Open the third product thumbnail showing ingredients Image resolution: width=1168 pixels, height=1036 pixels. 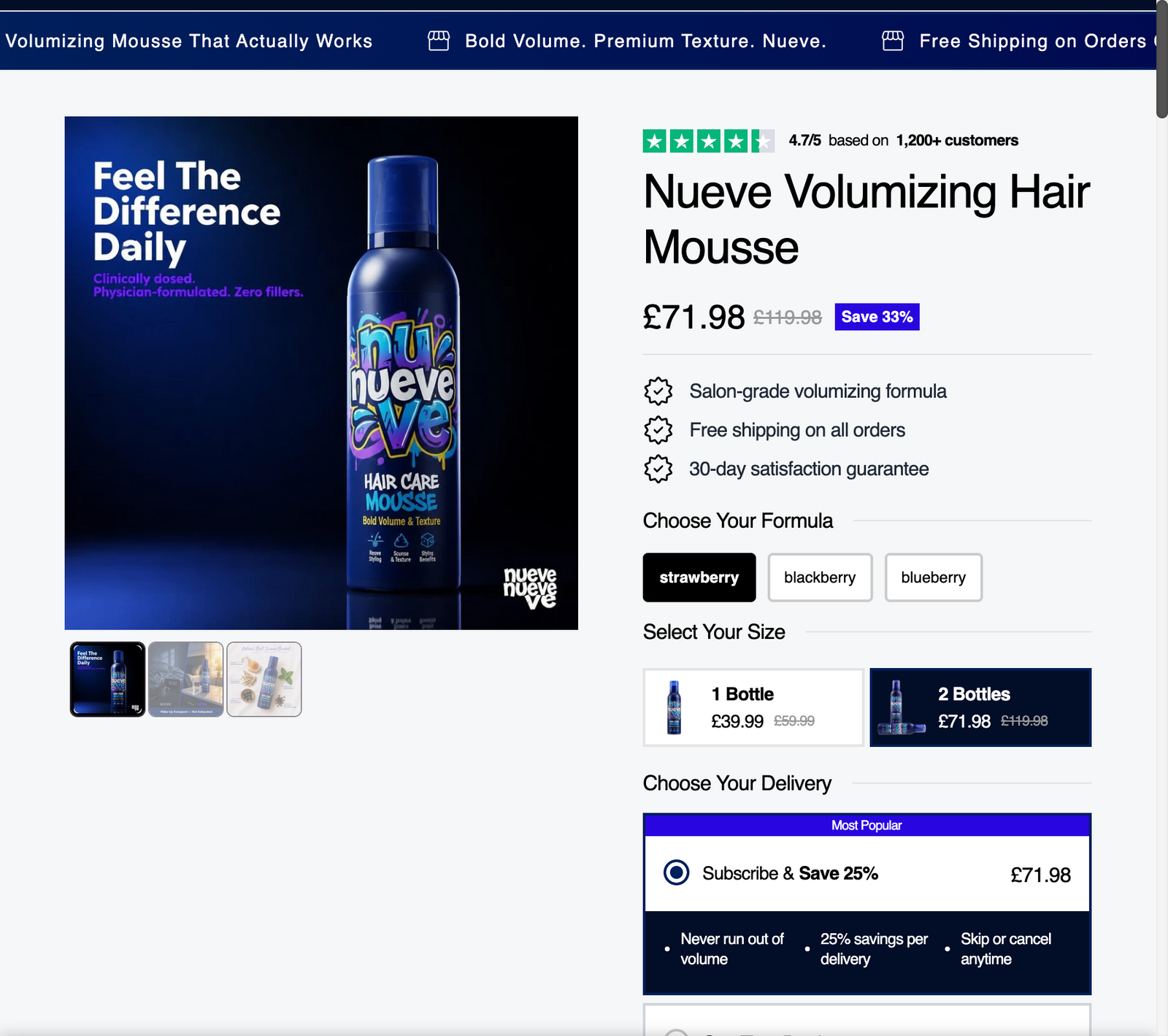pos(264,679)
